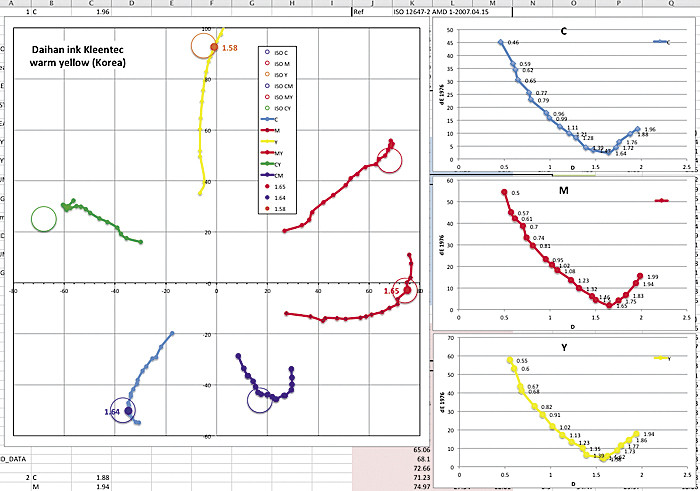Screen dimensions: 700x491
Task: Click the D_DATA cell at bottom left
Action: (x=14, y=457)
